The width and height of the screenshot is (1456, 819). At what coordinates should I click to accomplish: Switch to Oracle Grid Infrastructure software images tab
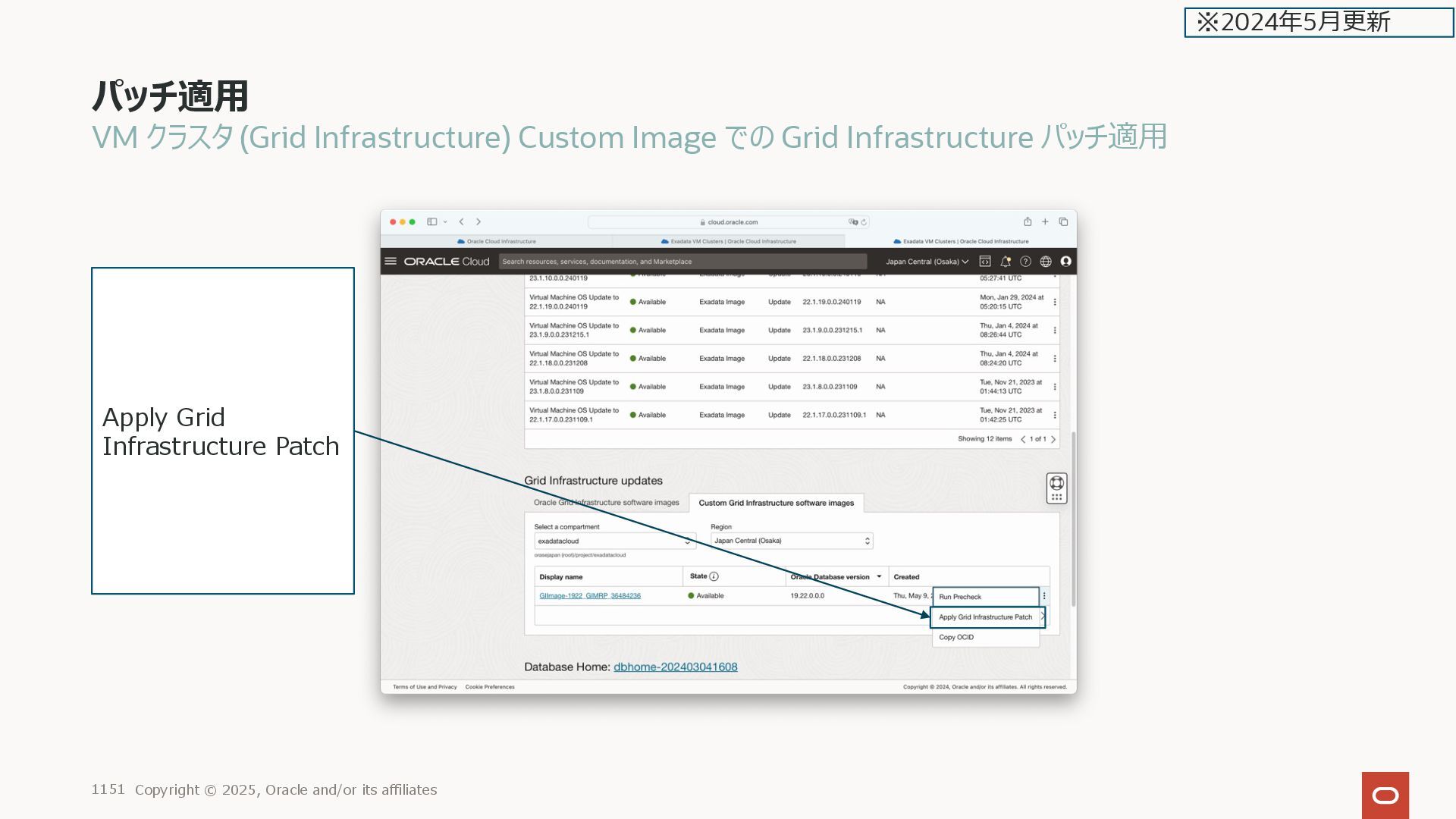pyautogui.click(x=606, y=503)
